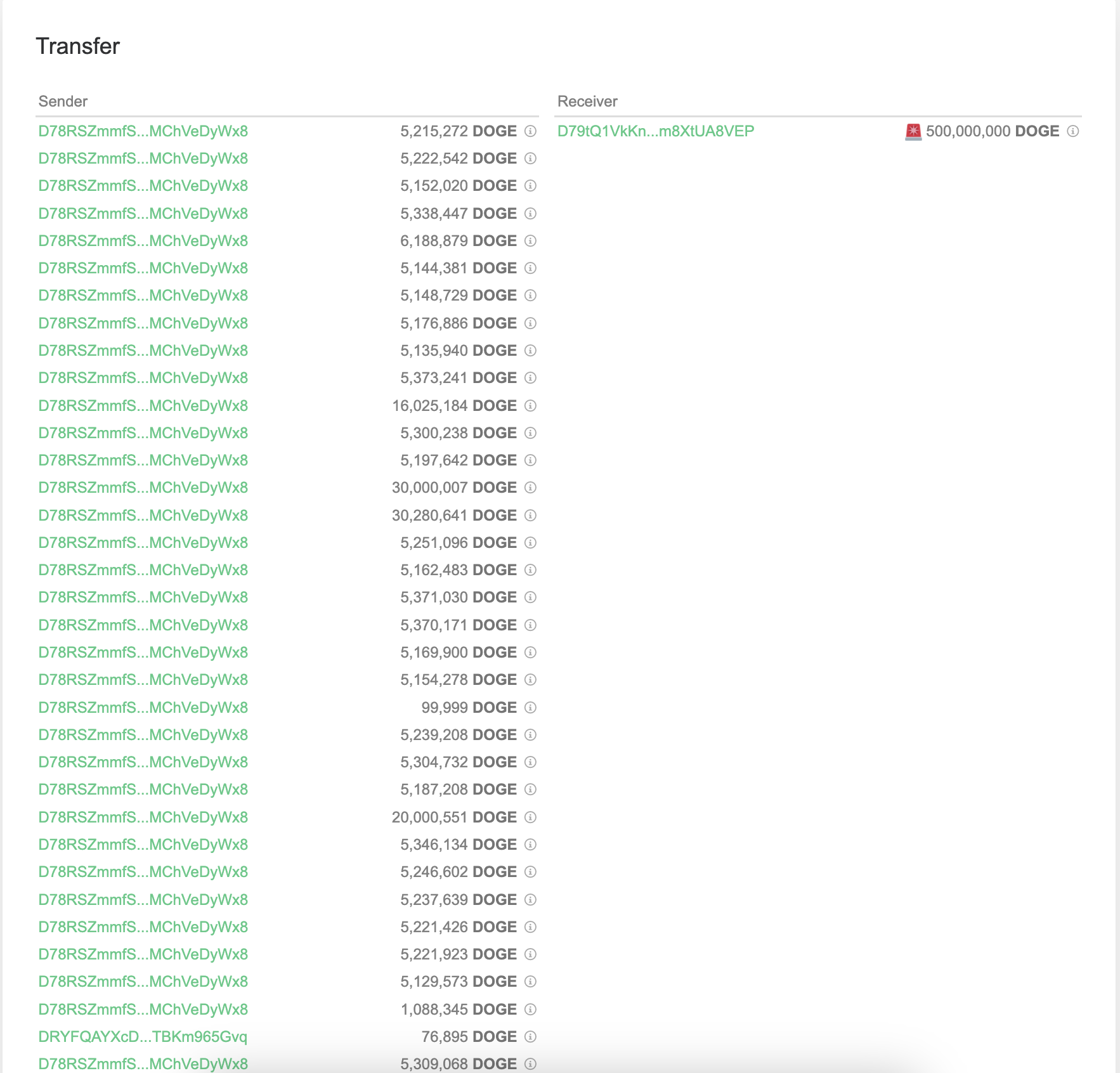Select the 5,154,278 DOGE amount
The height and width of the screenshot is (1073, 1120).
point(459,680)
